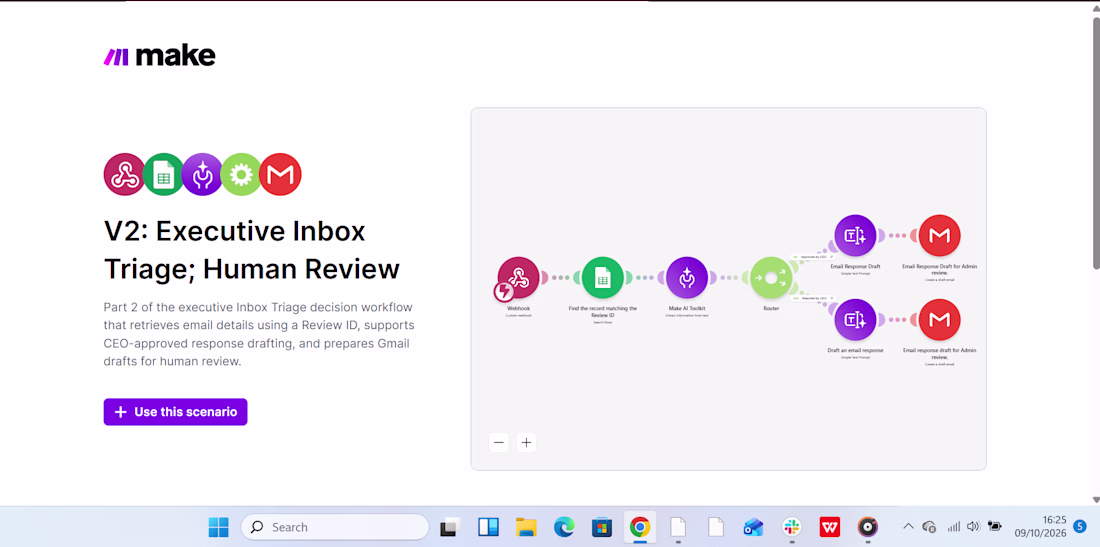Select the Webhook module in the diagram
This screenshot has width=1100, height=547.
[518, 278]
